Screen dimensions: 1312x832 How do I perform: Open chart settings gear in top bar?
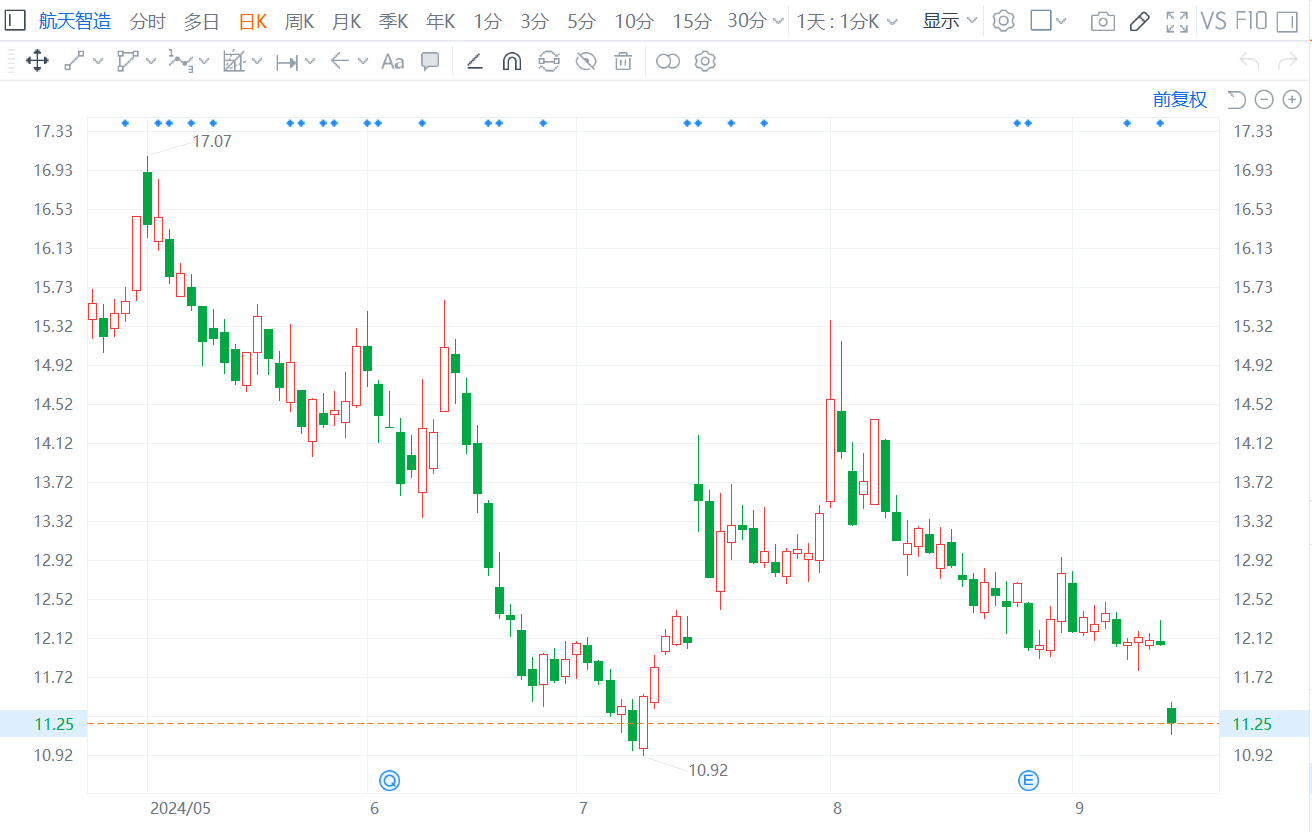[x=1003, y=21]
